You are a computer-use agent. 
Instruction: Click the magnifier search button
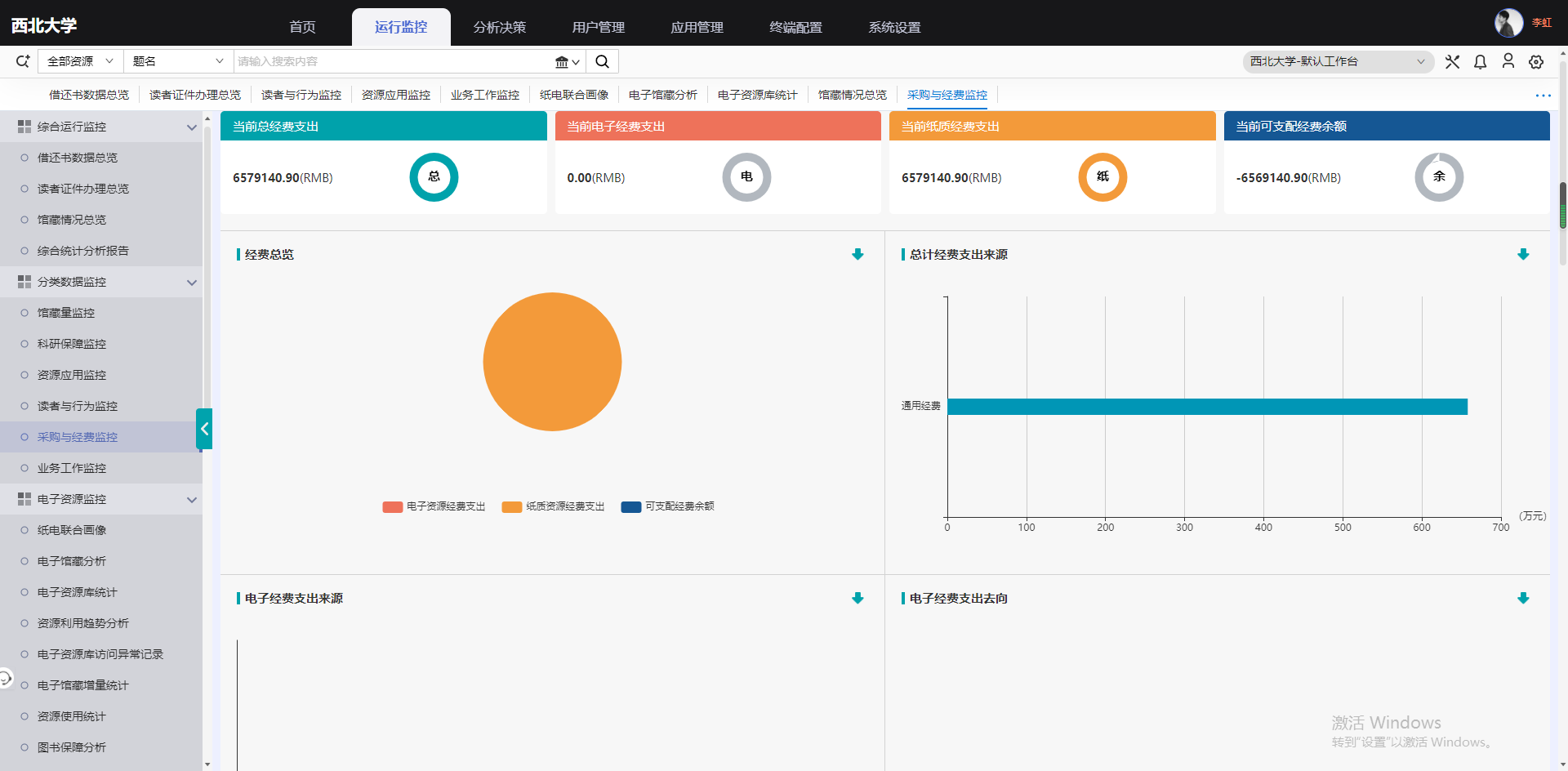coord(602,61)
